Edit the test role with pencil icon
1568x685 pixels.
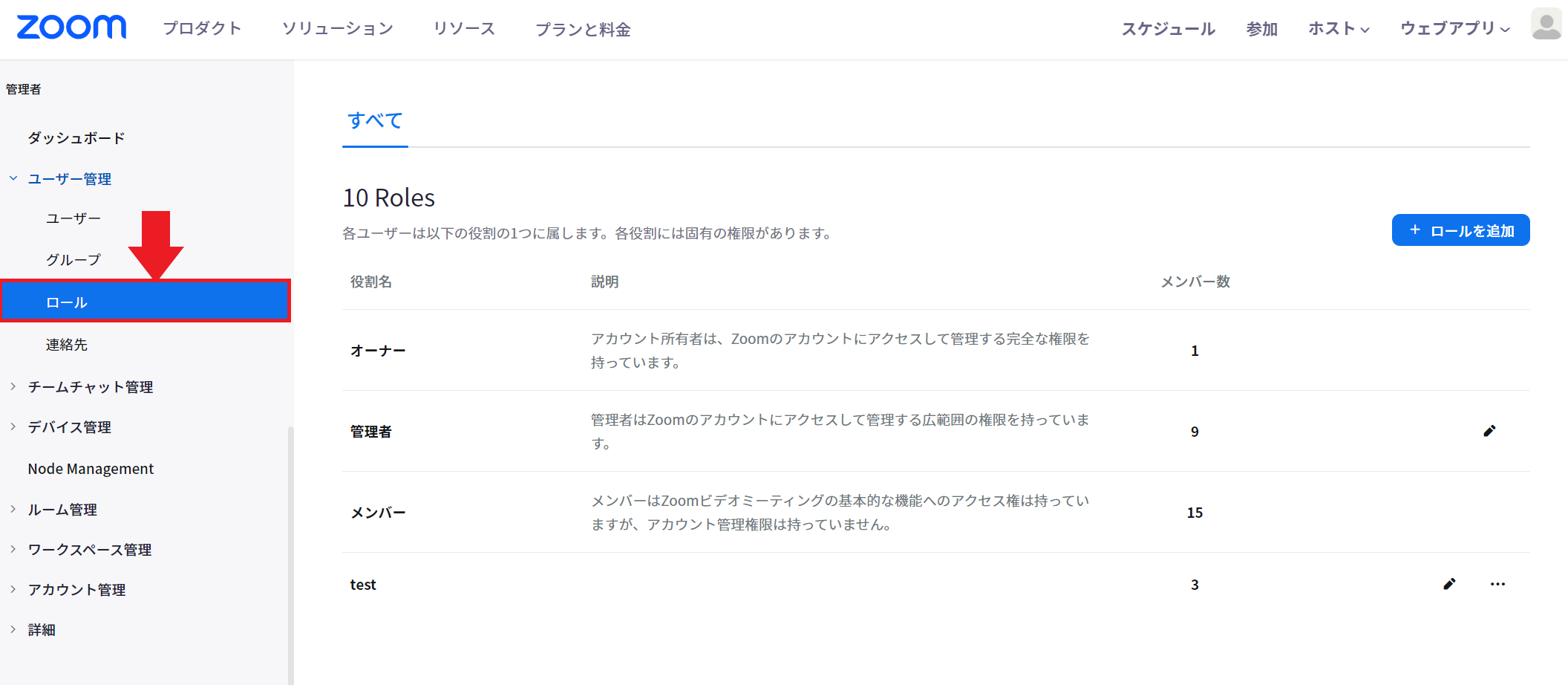tap(1449, 584)
